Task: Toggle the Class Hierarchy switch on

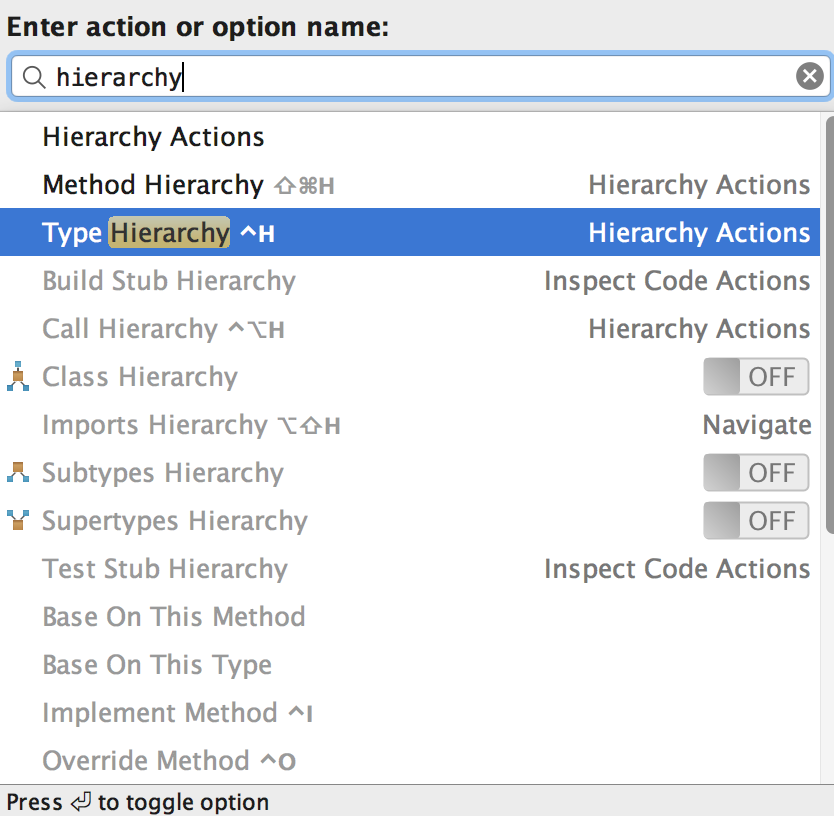Action: pyautogui.click(x=756, y=377)
